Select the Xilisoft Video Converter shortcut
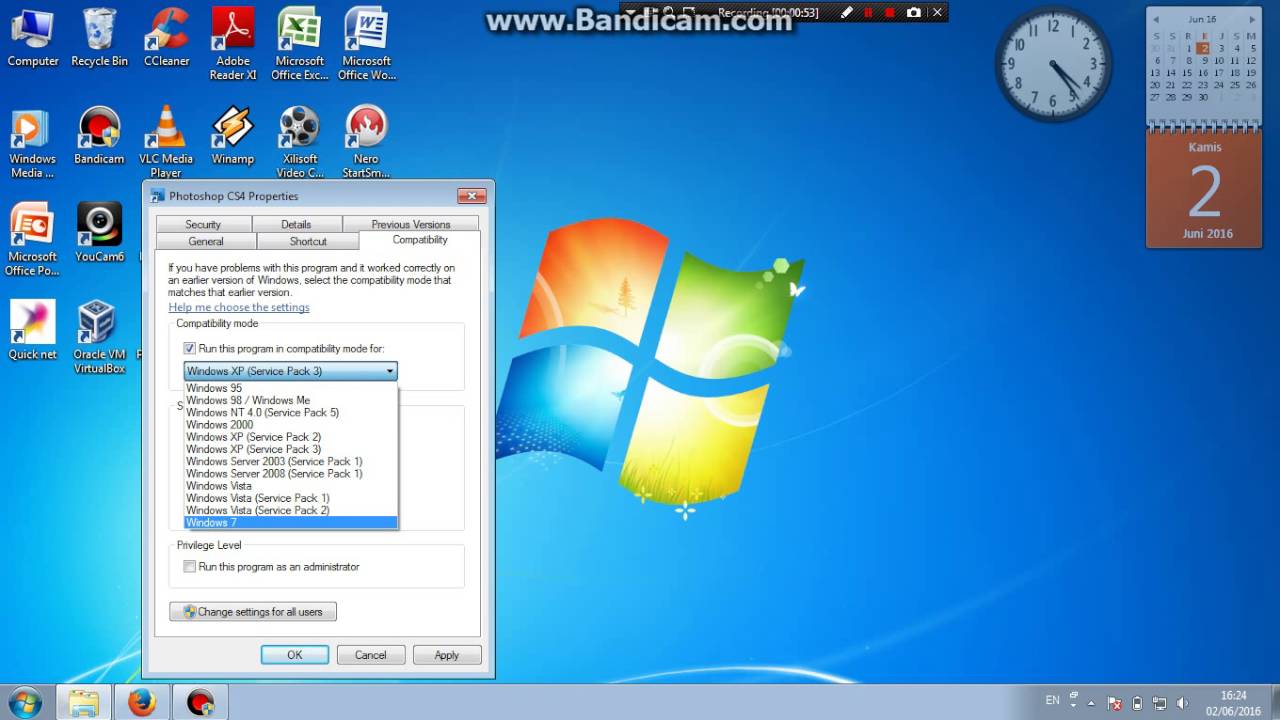Screen dimensions: 1280x720 pyautogui.click(x=299, y=142)
